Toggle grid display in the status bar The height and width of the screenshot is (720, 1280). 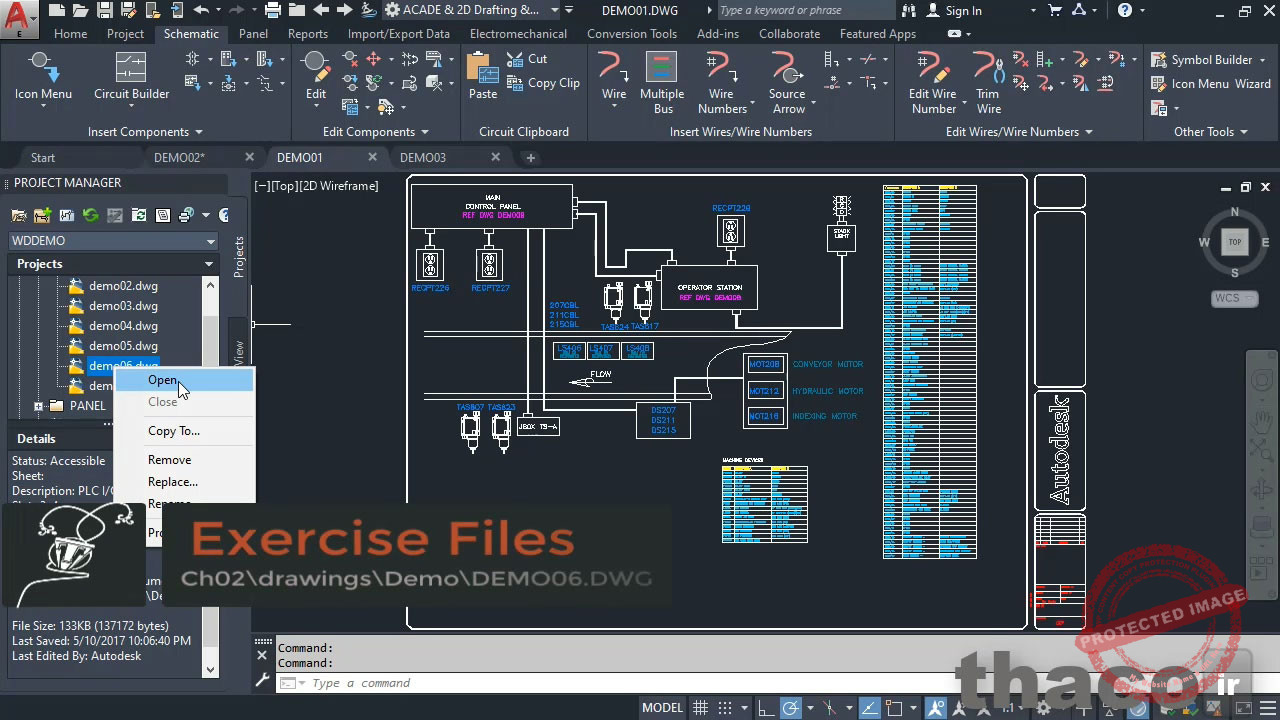[700, 707]
